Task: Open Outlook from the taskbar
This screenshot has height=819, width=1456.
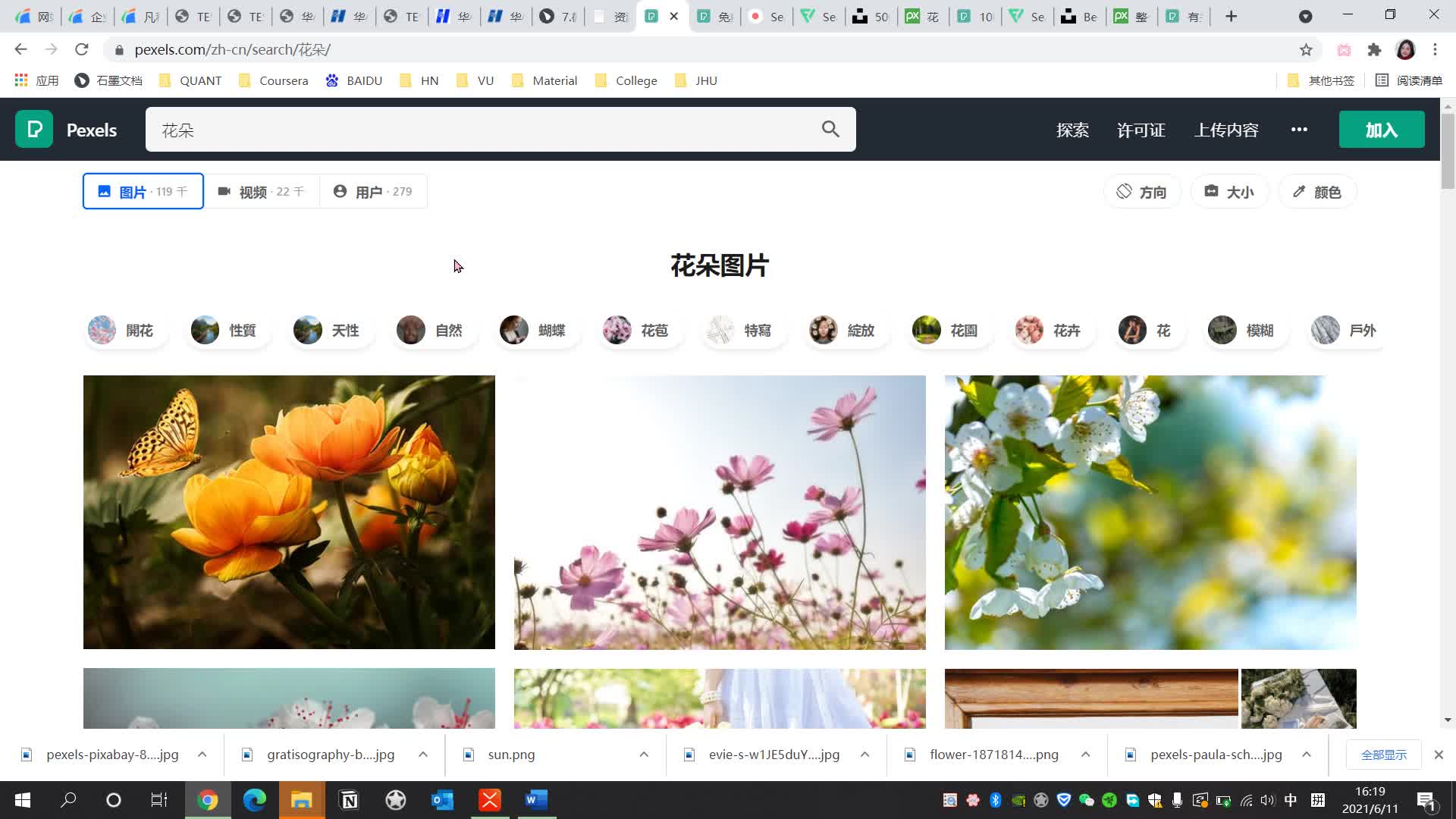Action: coord(443,800)
